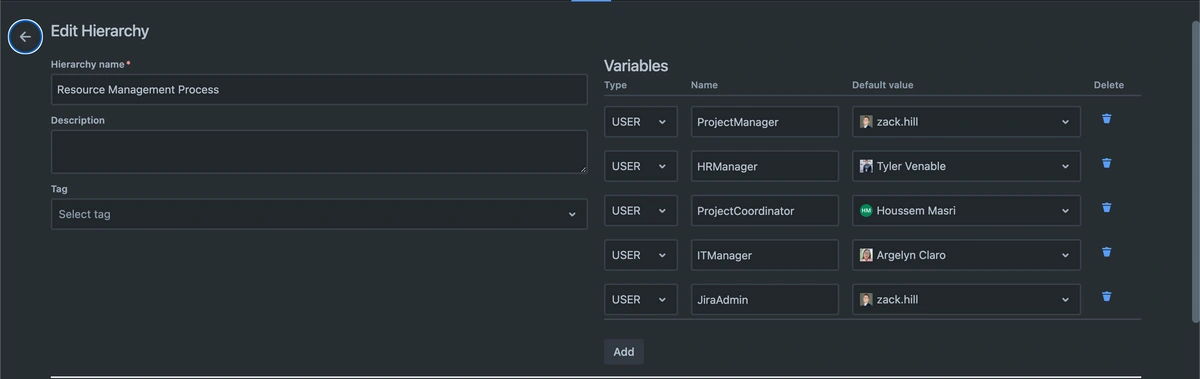Open Type dropdown for ITManager row
Viewport: 1200px width, 379px height.
tap(641, 255)
